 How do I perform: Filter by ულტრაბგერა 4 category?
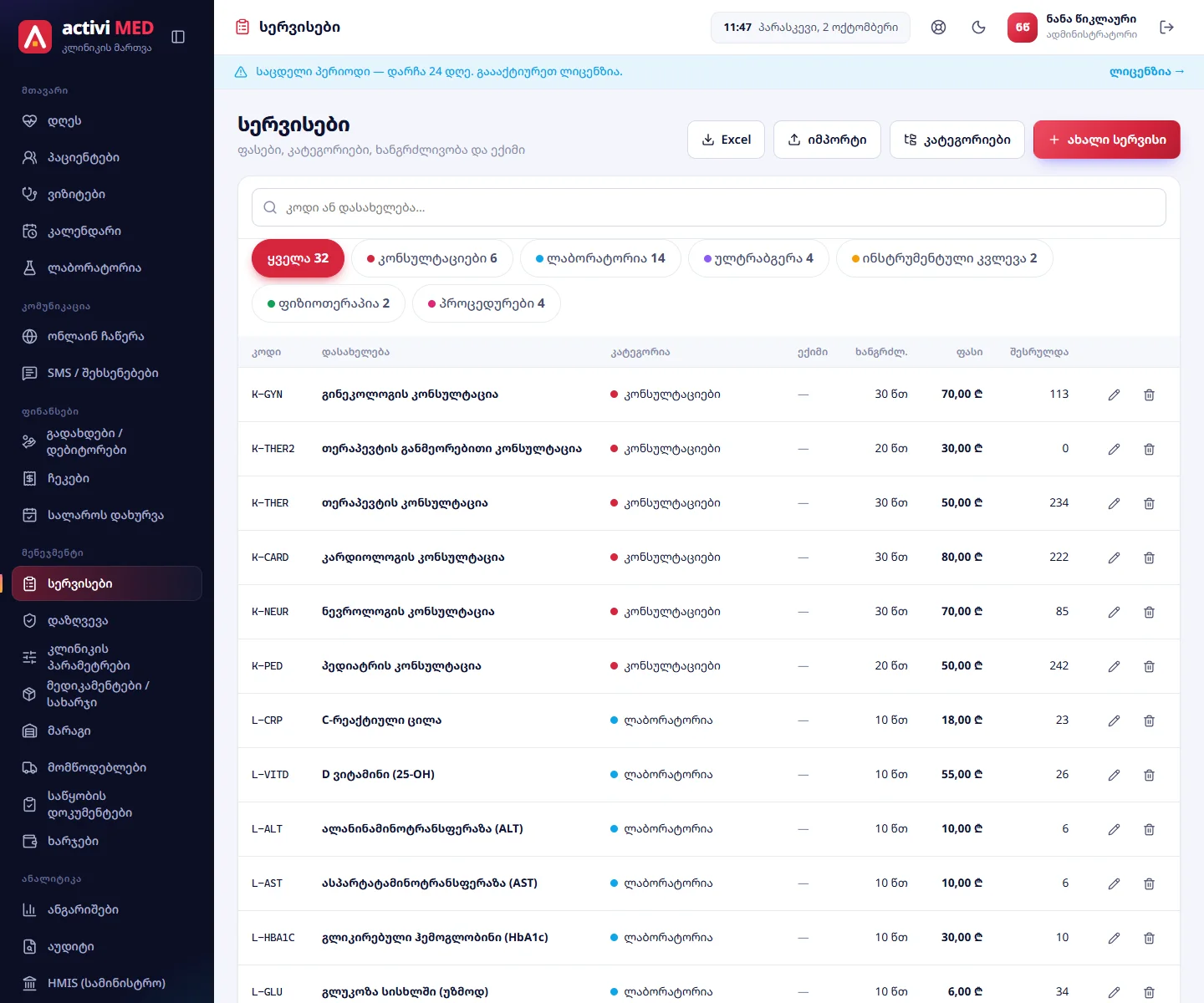point(758,258)
